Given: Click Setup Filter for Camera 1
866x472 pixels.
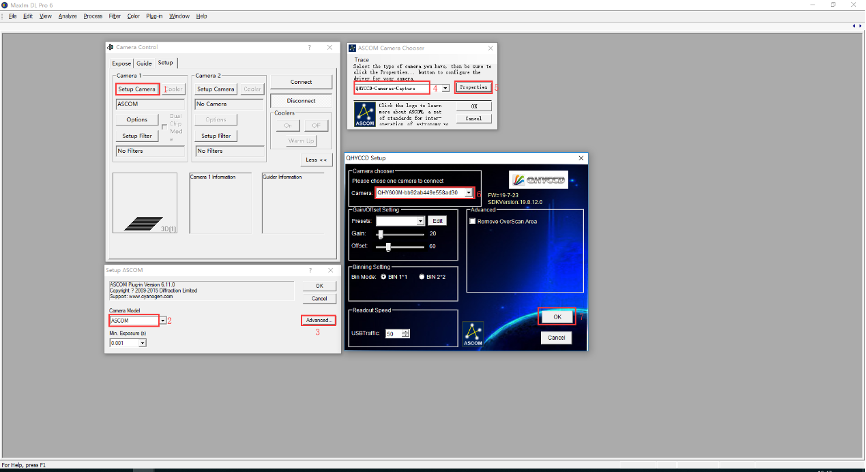Looking at the screenshot, I should pyautogui.click(x=137, y=136).
